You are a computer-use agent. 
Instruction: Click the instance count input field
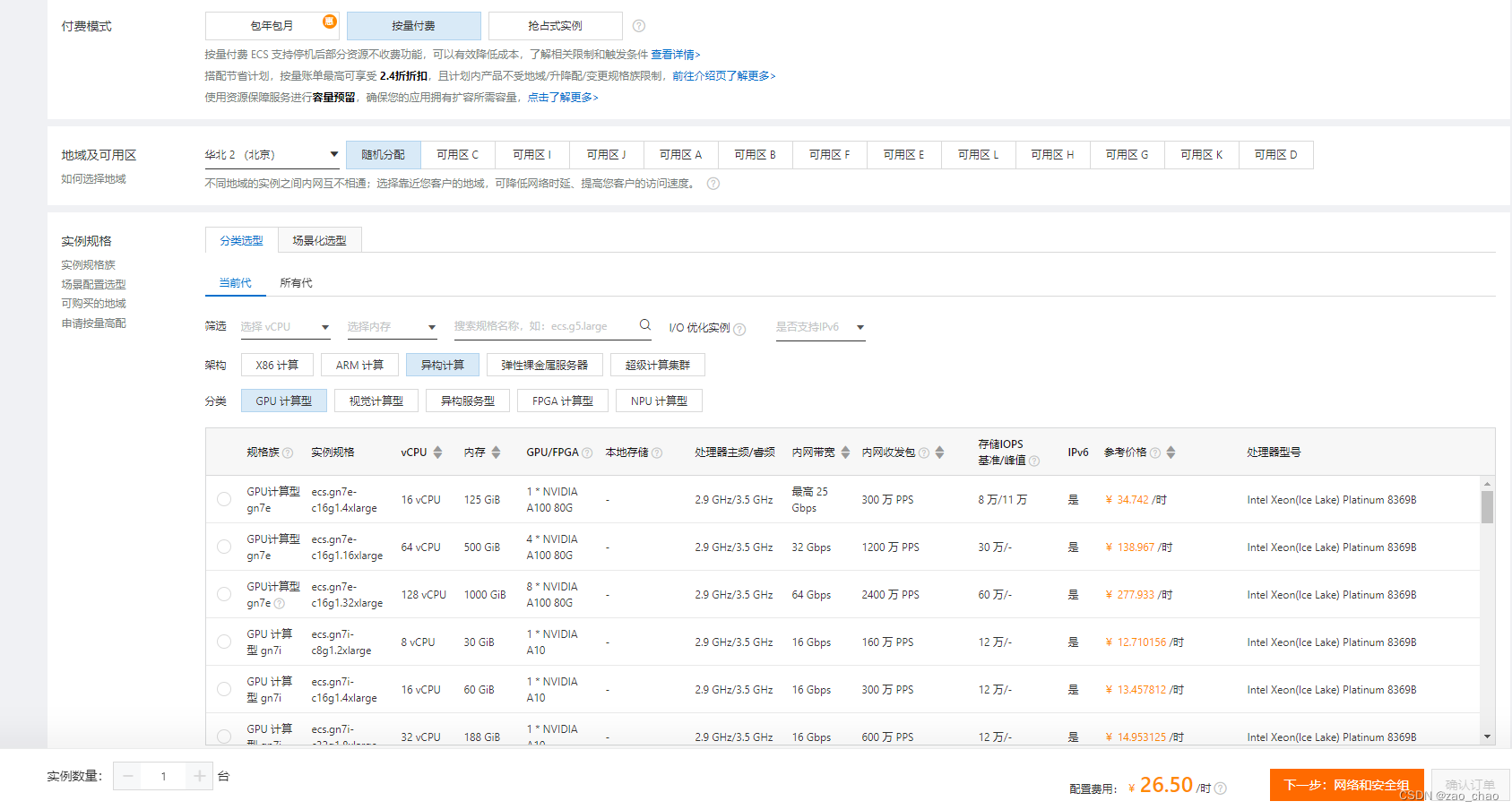163,776
